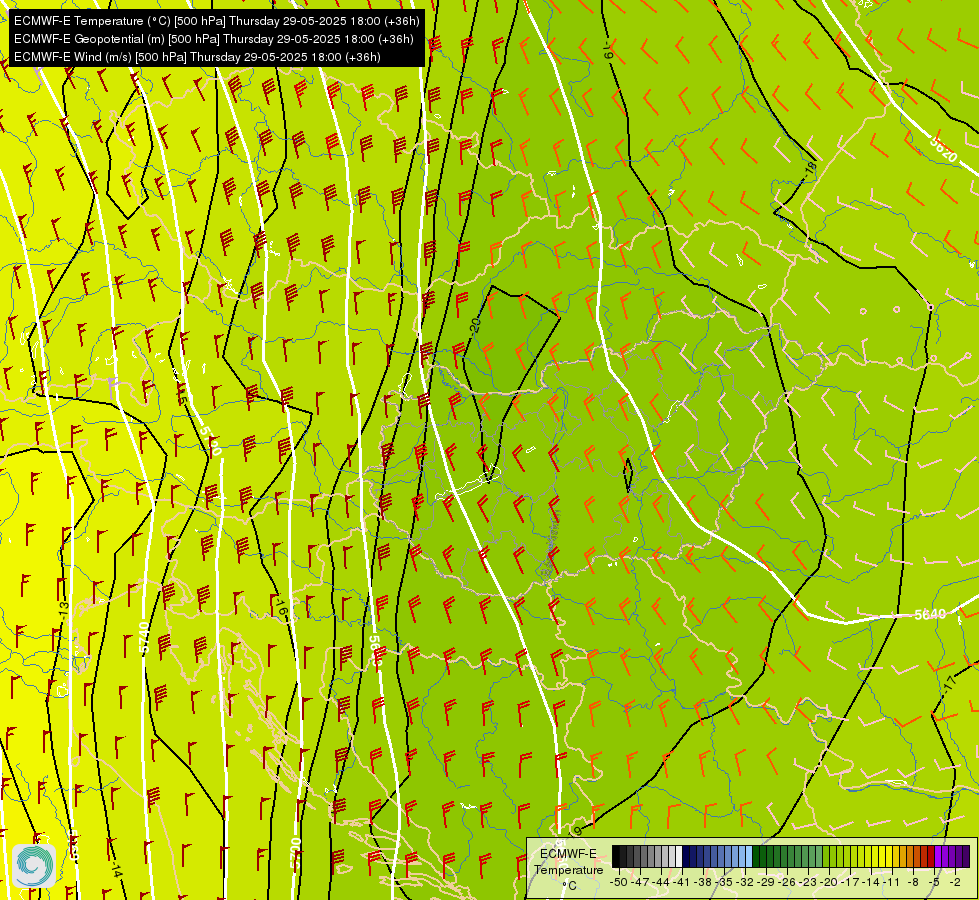
Task: Click the 5740 geopotential contour label
Action: (x=144, y=637)
